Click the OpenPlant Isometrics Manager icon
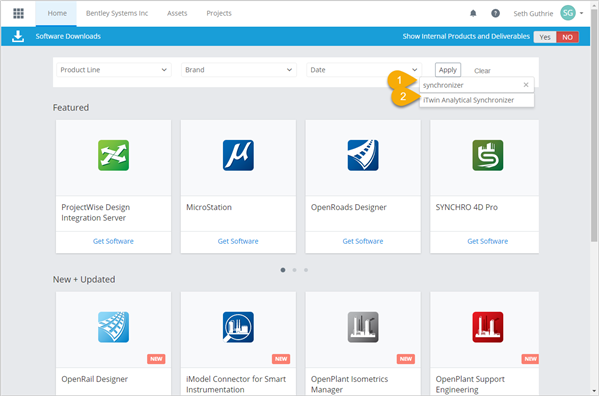 pos(363,327)
